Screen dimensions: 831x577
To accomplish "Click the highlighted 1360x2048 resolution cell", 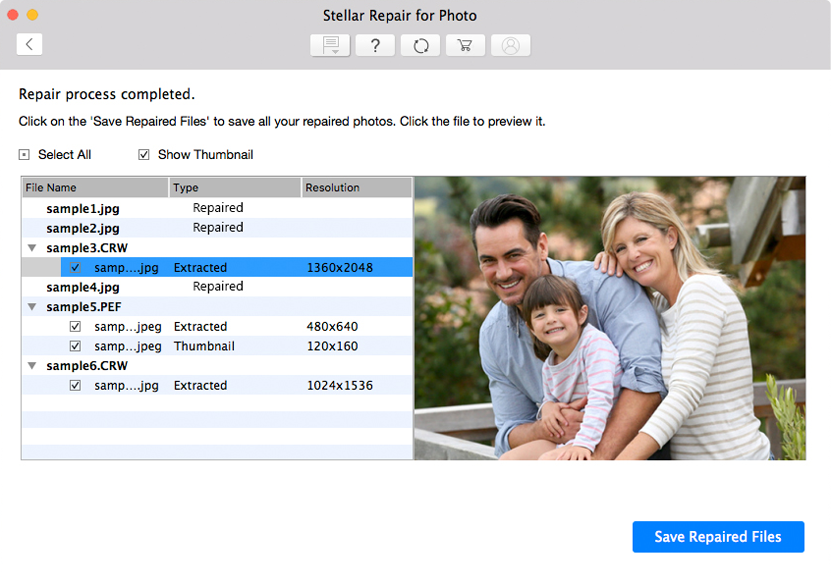I will [x=340, y=268].
